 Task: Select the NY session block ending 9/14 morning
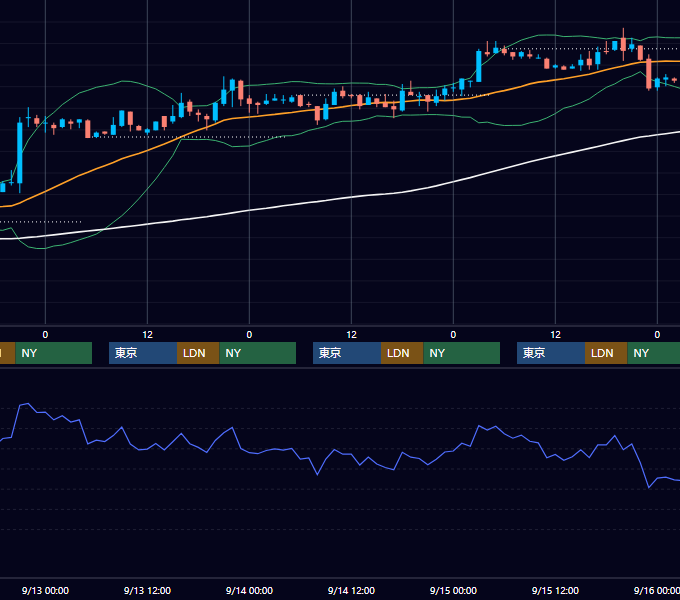click(258, 353)
